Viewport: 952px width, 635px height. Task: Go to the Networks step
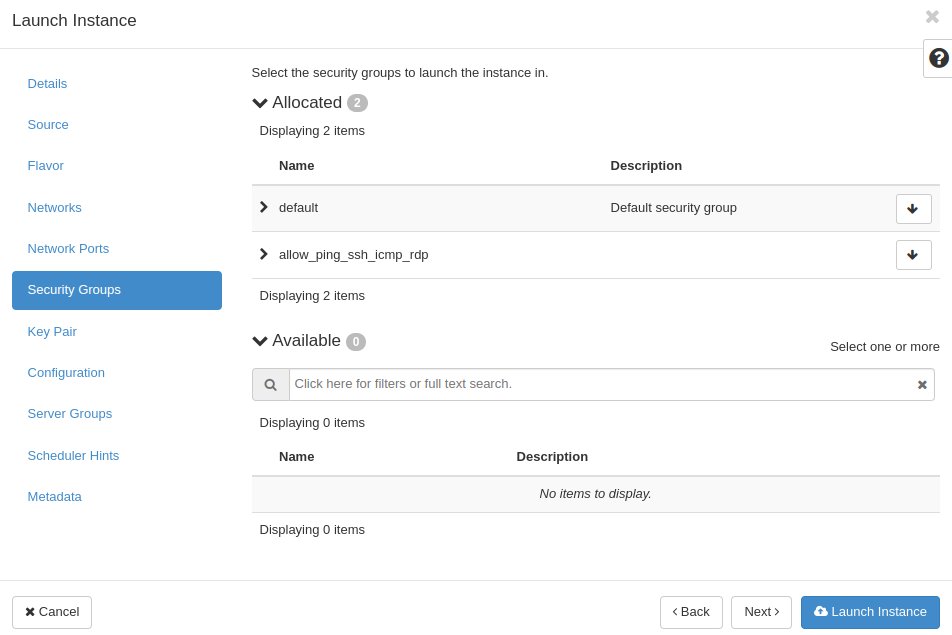[55, 208]
